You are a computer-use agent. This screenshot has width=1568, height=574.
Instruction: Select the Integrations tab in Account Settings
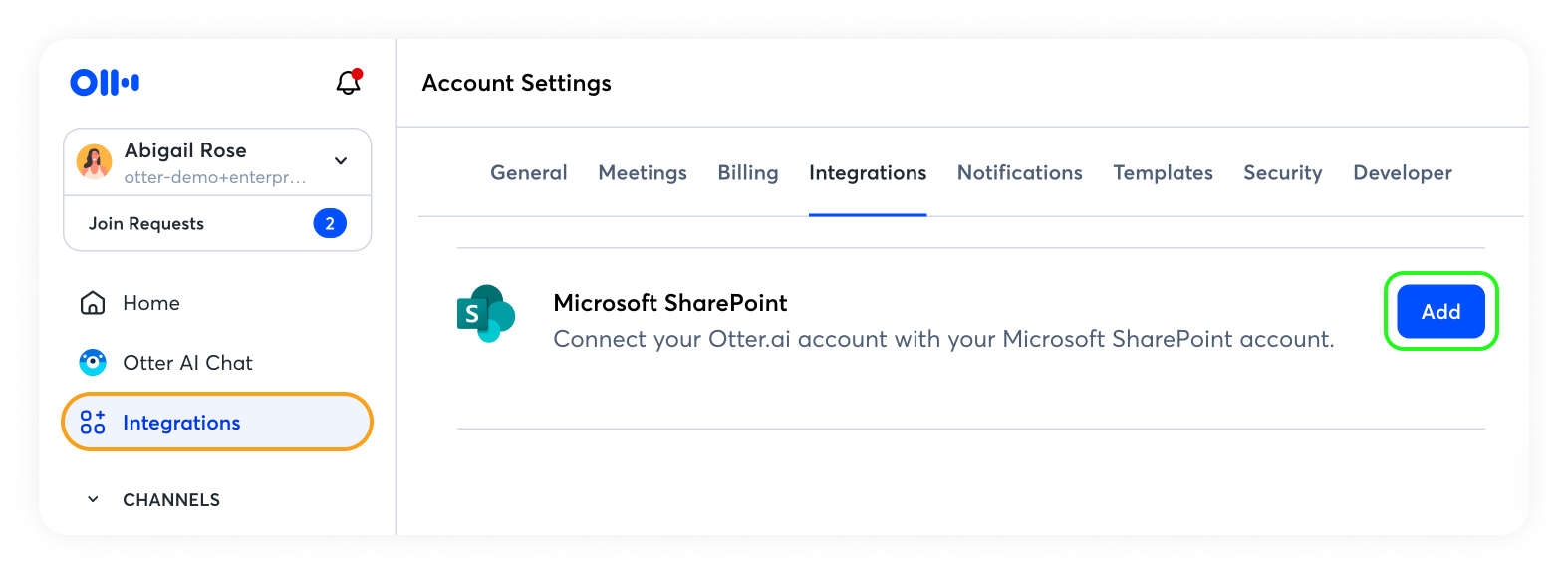868,173
